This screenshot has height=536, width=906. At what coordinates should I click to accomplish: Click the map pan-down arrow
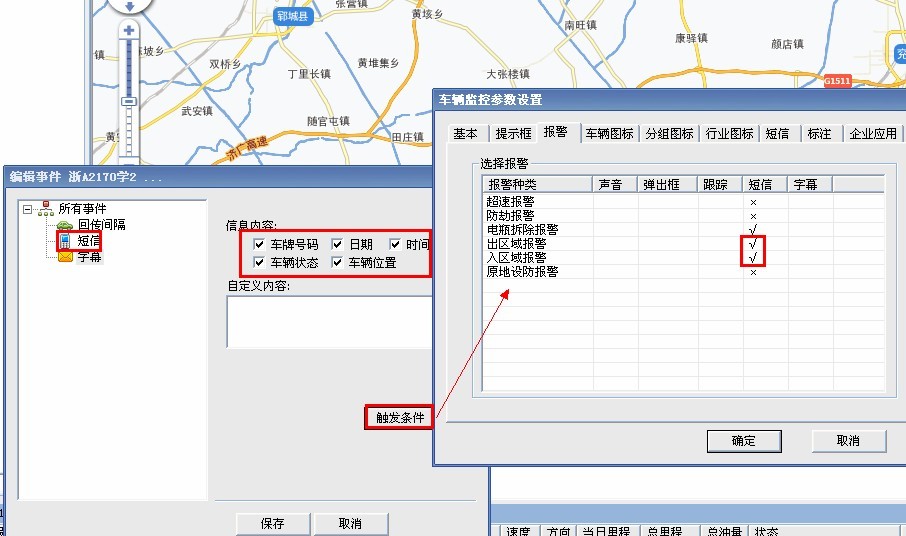129,6
